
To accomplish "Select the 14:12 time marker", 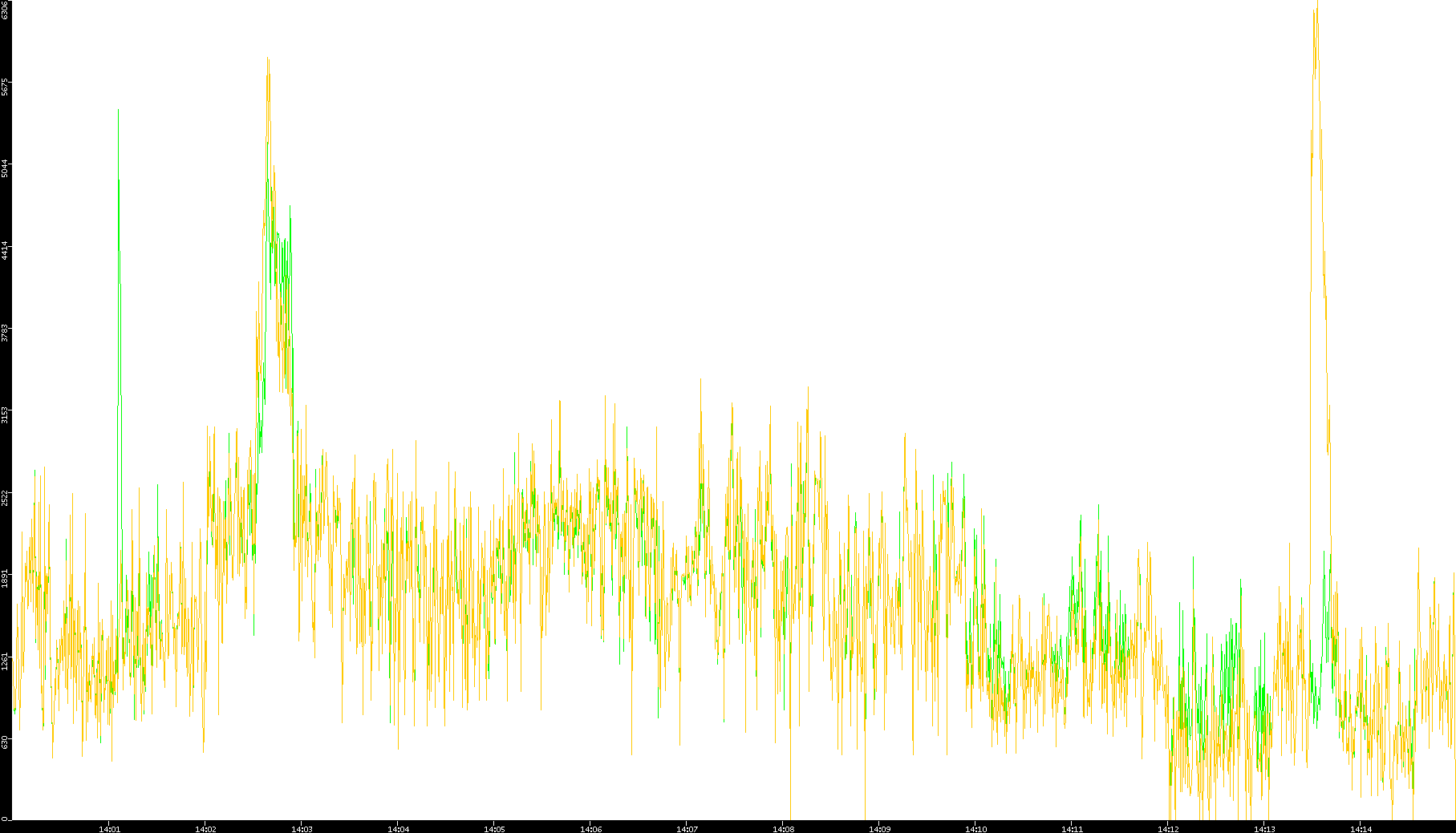I will (1168, 828).
